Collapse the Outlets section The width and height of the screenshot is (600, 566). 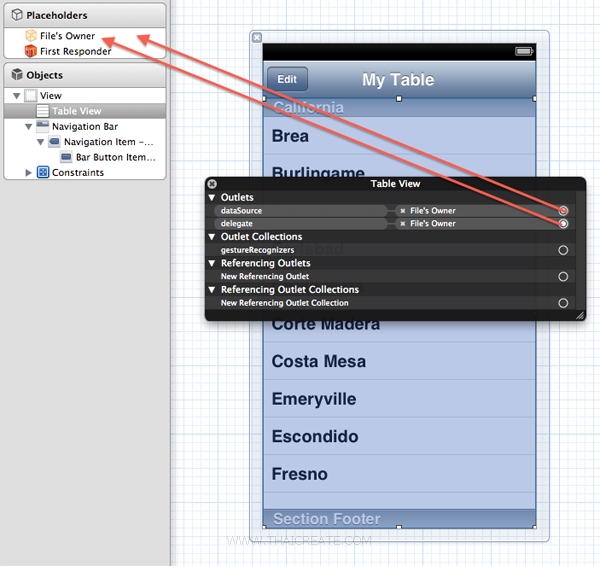pos(212,197)
